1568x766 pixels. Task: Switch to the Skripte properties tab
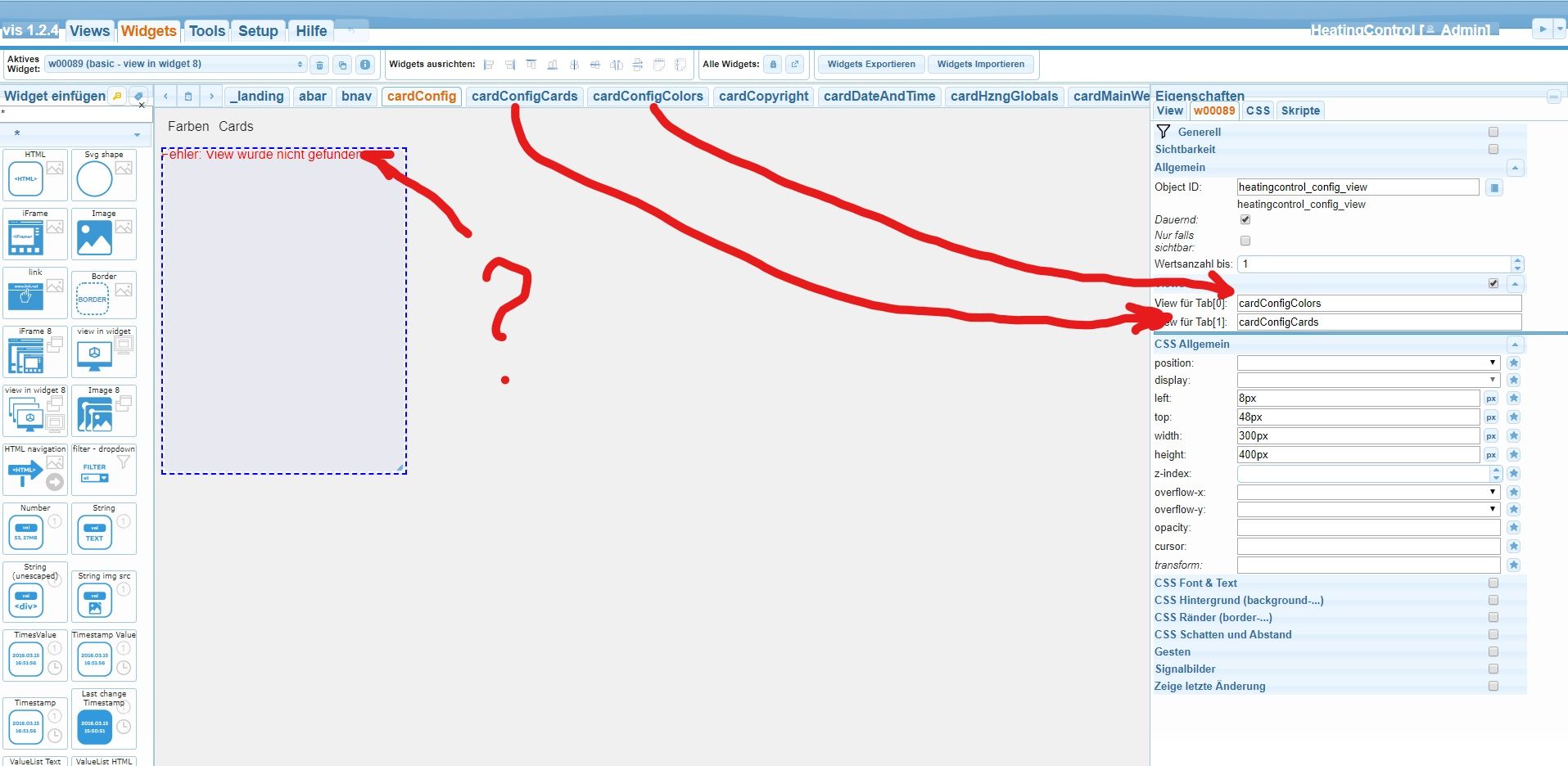click(x=1300, y=110)
